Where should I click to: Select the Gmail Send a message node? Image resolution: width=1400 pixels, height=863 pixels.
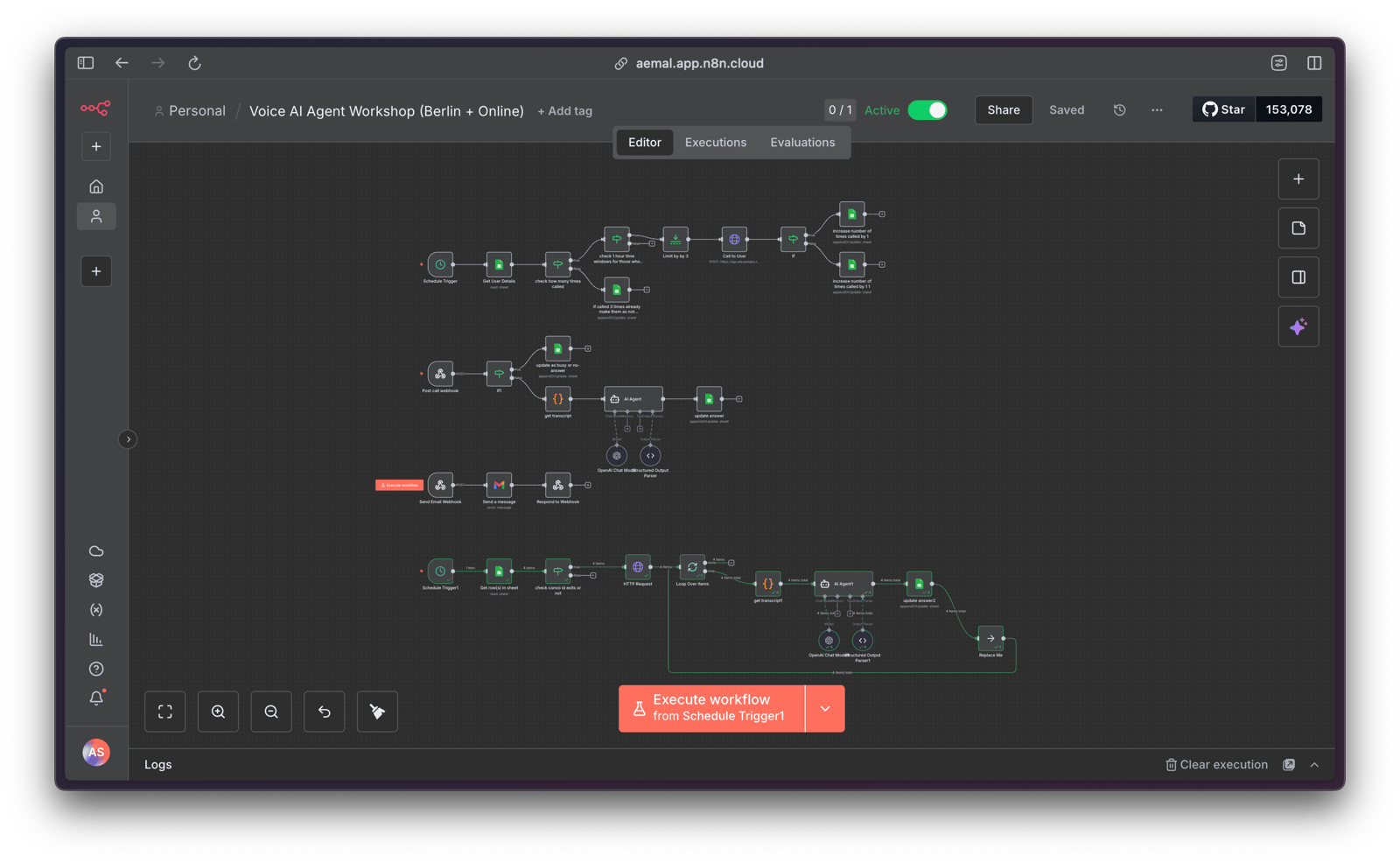pyautogui.click(x=499, y=485)
